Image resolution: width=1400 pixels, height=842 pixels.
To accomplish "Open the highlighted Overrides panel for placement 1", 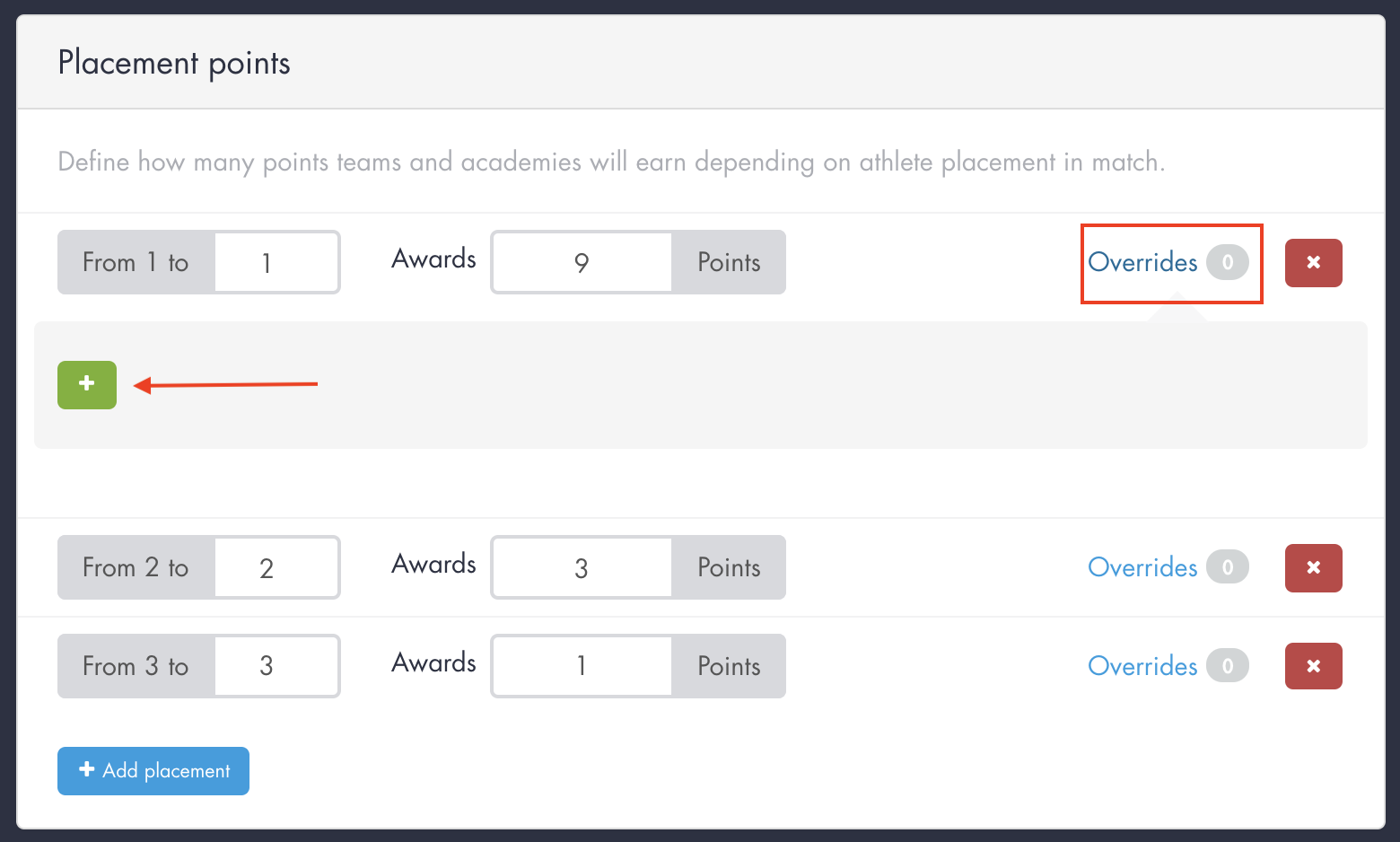I will tap(1143, 262).
